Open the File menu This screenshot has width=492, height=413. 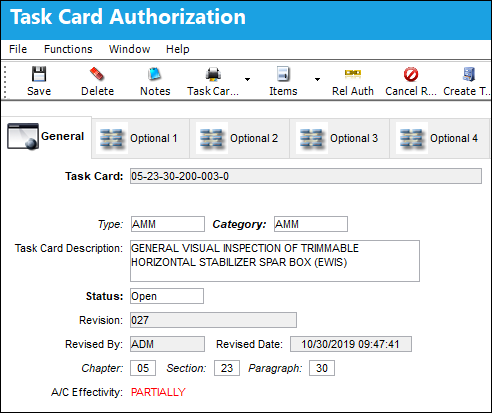click(x=18, y=49)
